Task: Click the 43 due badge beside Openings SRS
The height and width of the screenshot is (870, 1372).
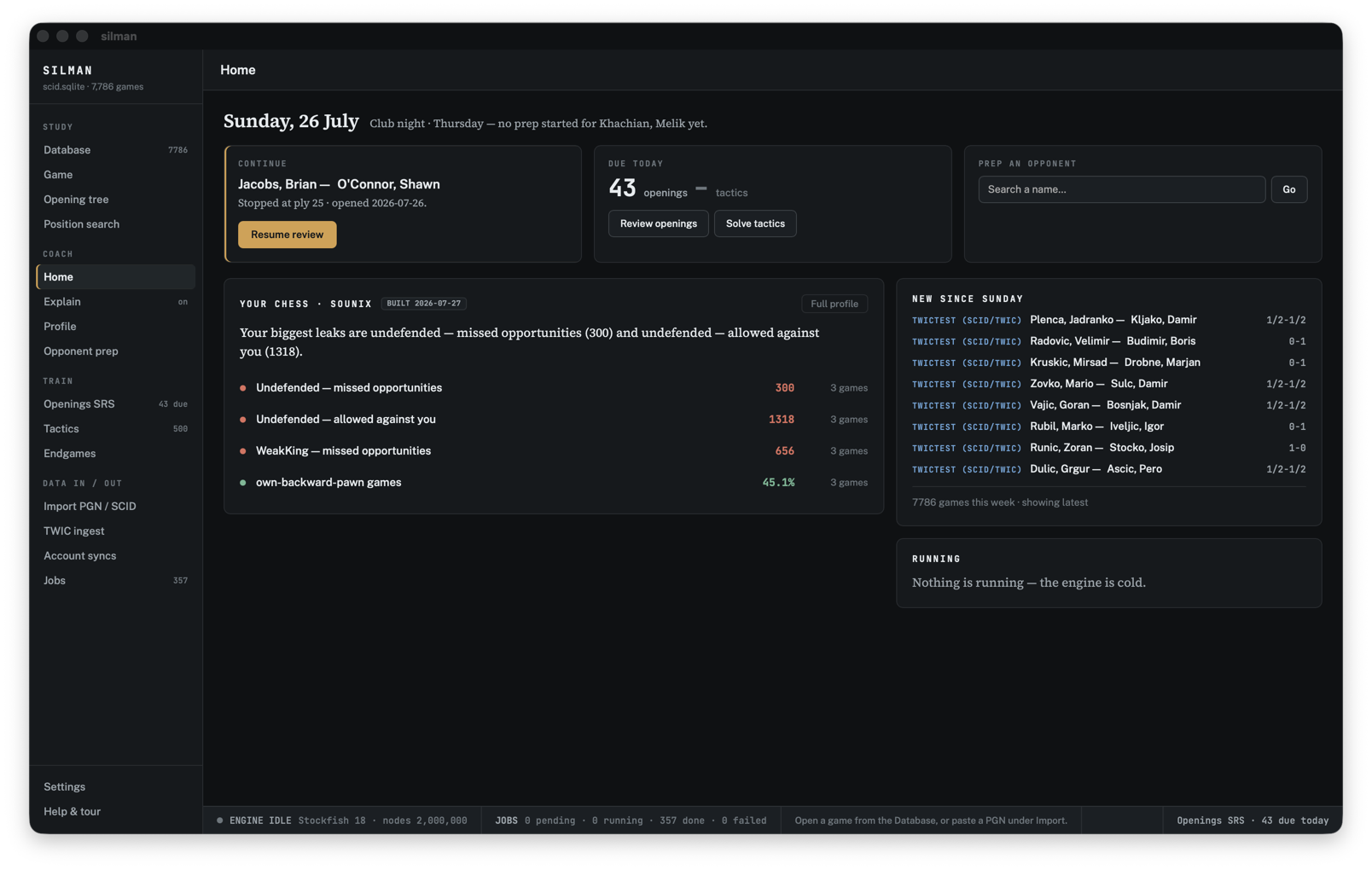Action: tap(173, 404)
